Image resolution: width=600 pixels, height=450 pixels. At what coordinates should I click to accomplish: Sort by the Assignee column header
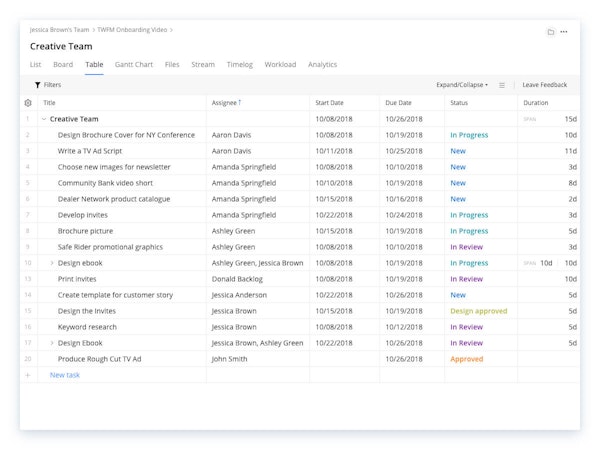pyautogui.click(x=224, y=103)
